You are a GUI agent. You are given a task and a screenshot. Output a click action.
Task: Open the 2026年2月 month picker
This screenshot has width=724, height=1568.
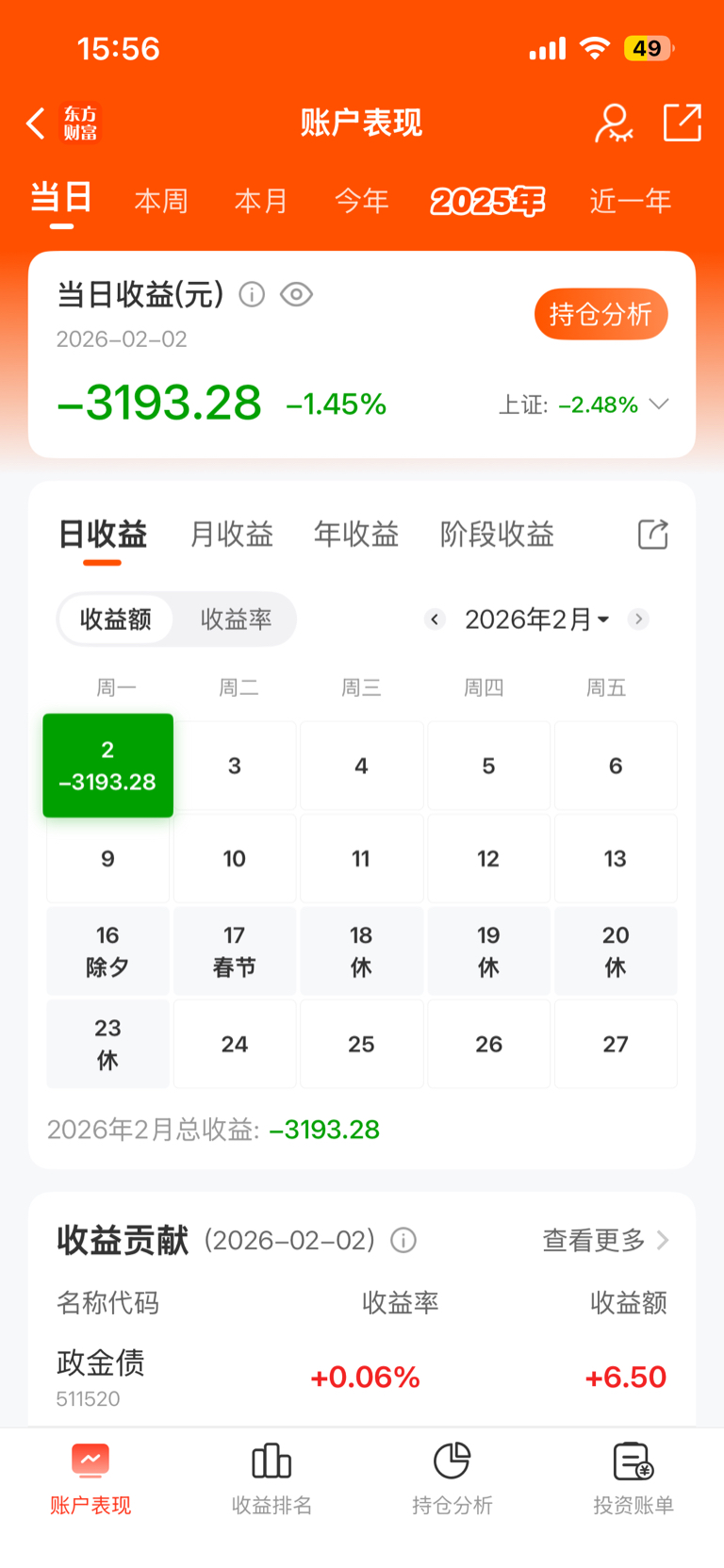pos(537,619)
